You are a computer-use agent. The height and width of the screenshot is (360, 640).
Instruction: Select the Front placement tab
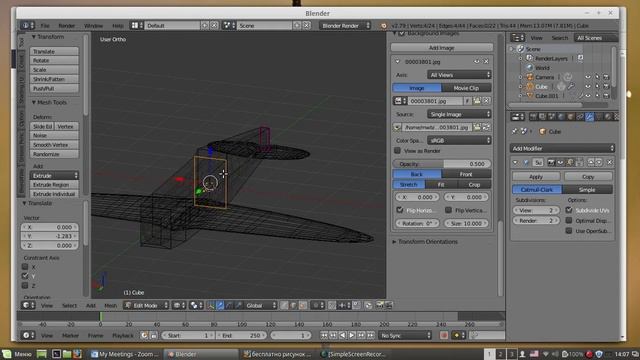click(x=466, y=174)
